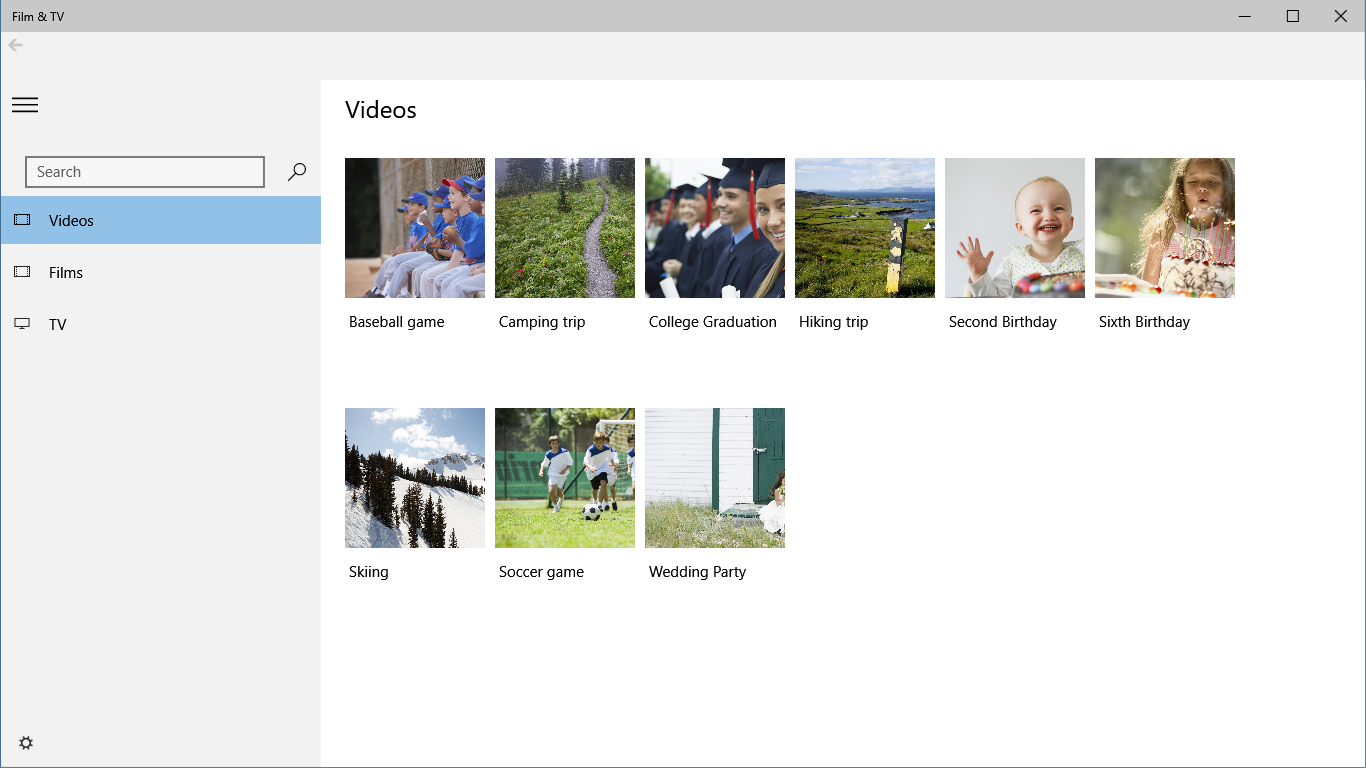Play the College Graduation video
The height and width of the screenshot is (768, 1366).
[714, 227]
